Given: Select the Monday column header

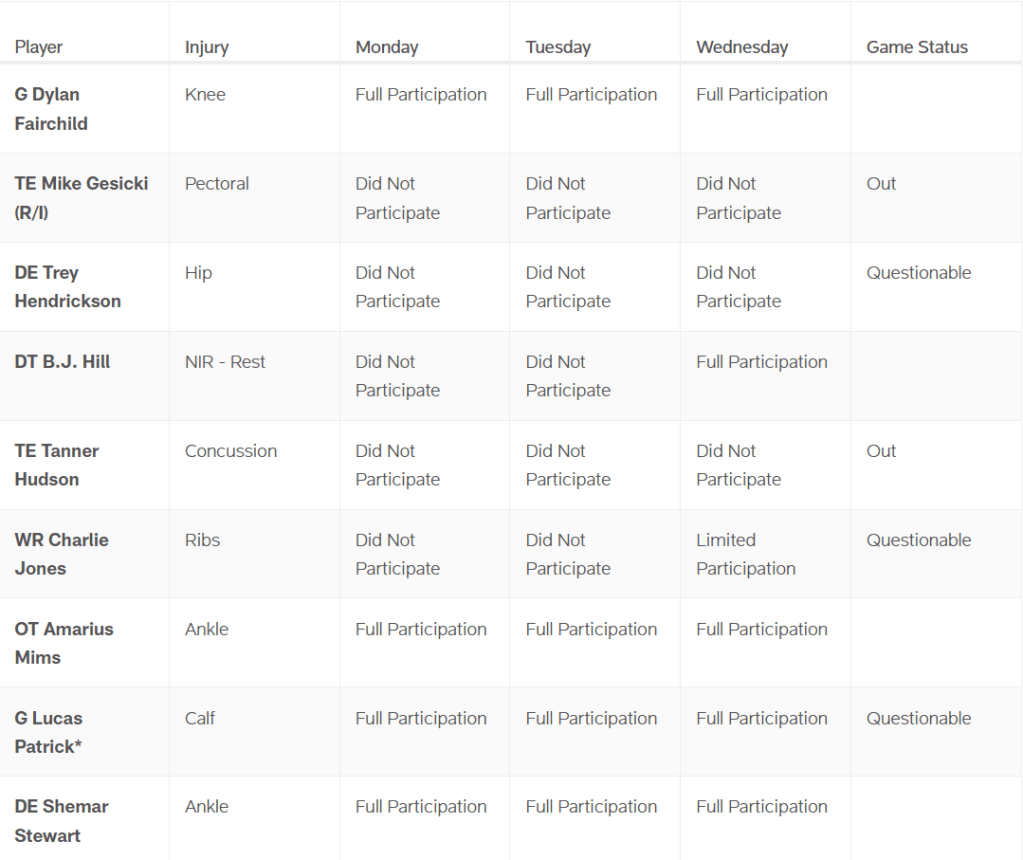Looking at the screenshot, I should [387, 47].
